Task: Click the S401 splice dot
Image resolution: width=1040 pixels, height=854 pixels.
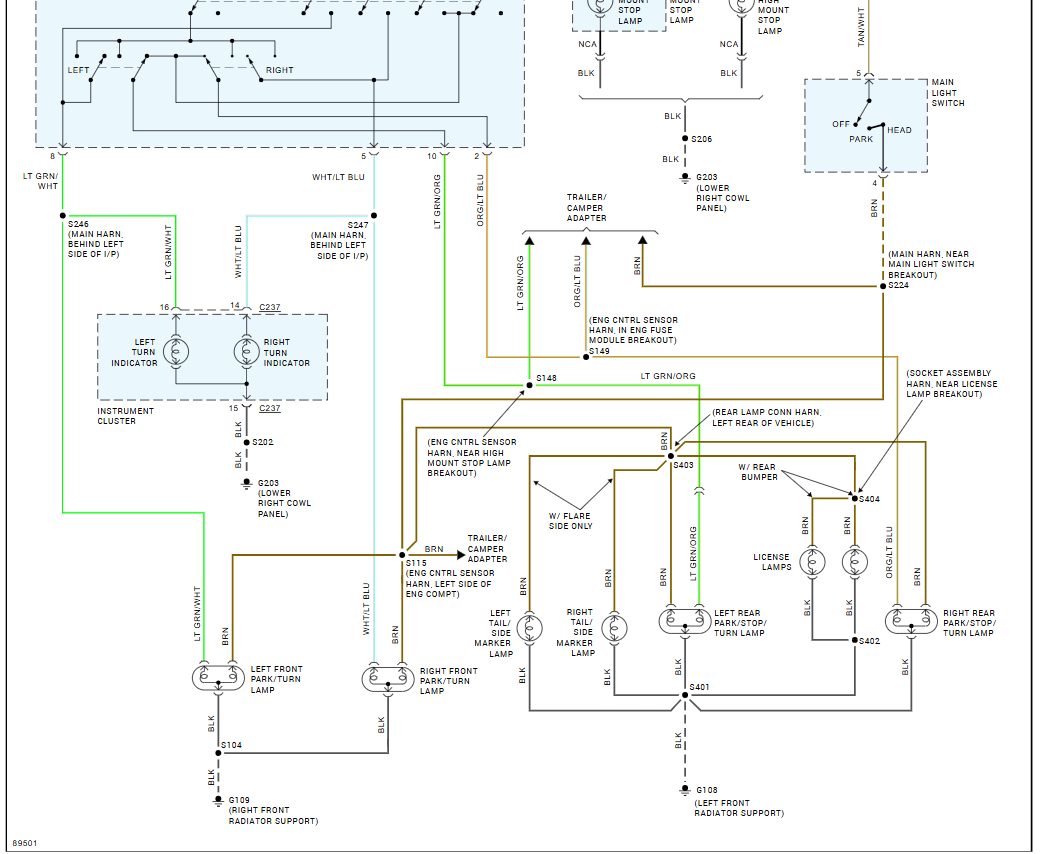Action: [x=685, y=695]
